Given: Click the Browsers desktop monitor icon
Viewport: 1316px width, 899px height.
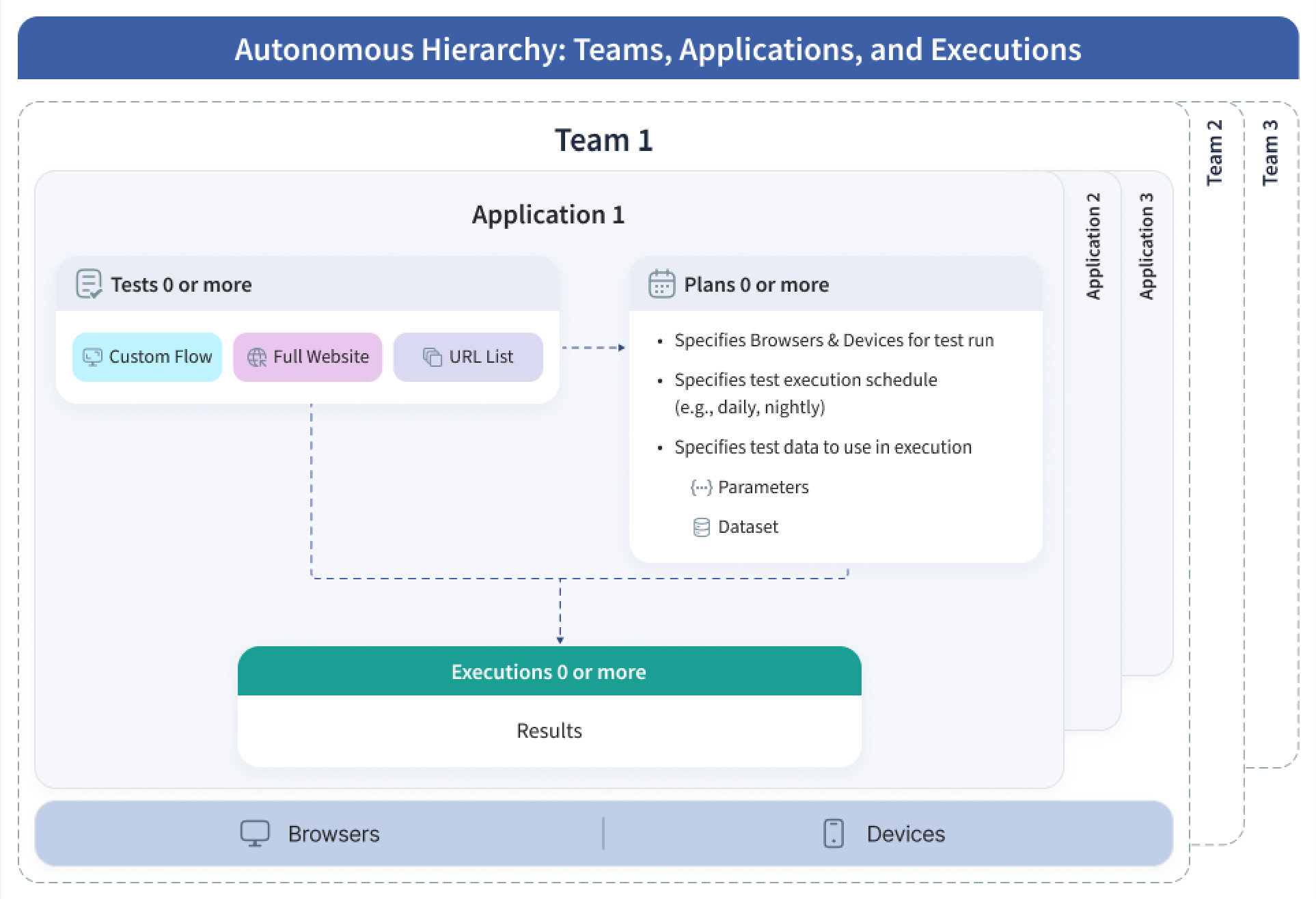Looking at the screenshot, I should click(255, 833).
